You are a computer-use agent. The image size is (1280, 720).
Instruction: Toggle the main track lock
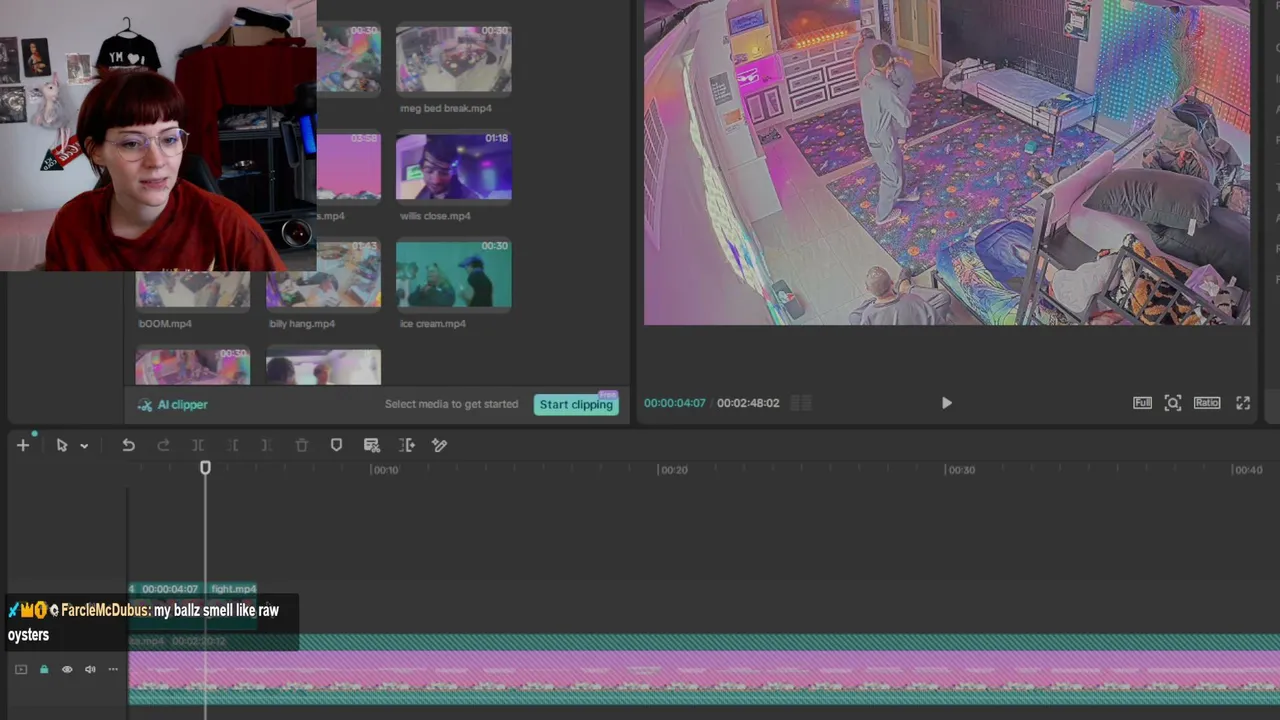click(x=44, y=669)
